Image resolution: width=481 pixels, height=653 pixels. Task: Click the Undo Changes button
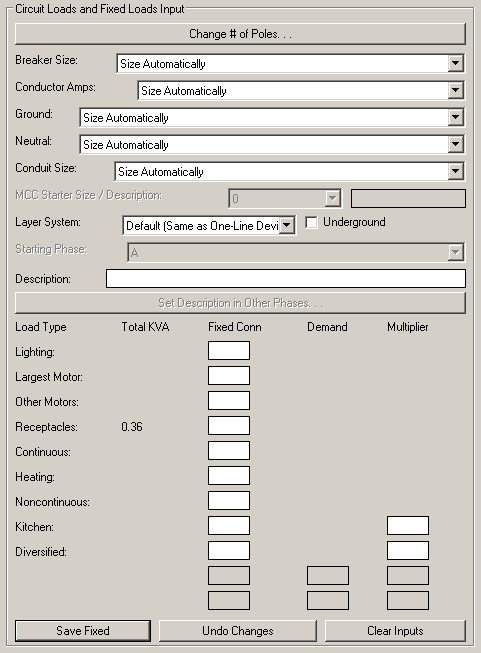tap(238, 631)
